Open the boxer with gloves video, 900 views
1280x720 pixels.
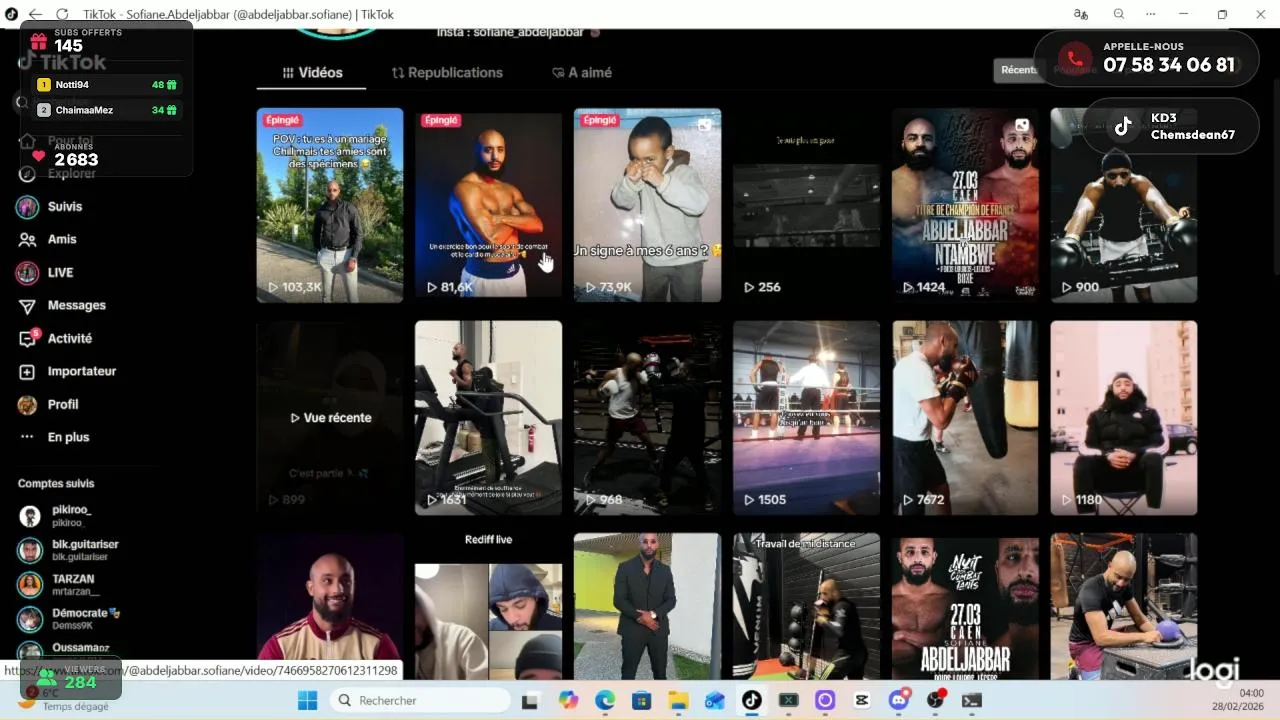click(x=1124, y=205)
